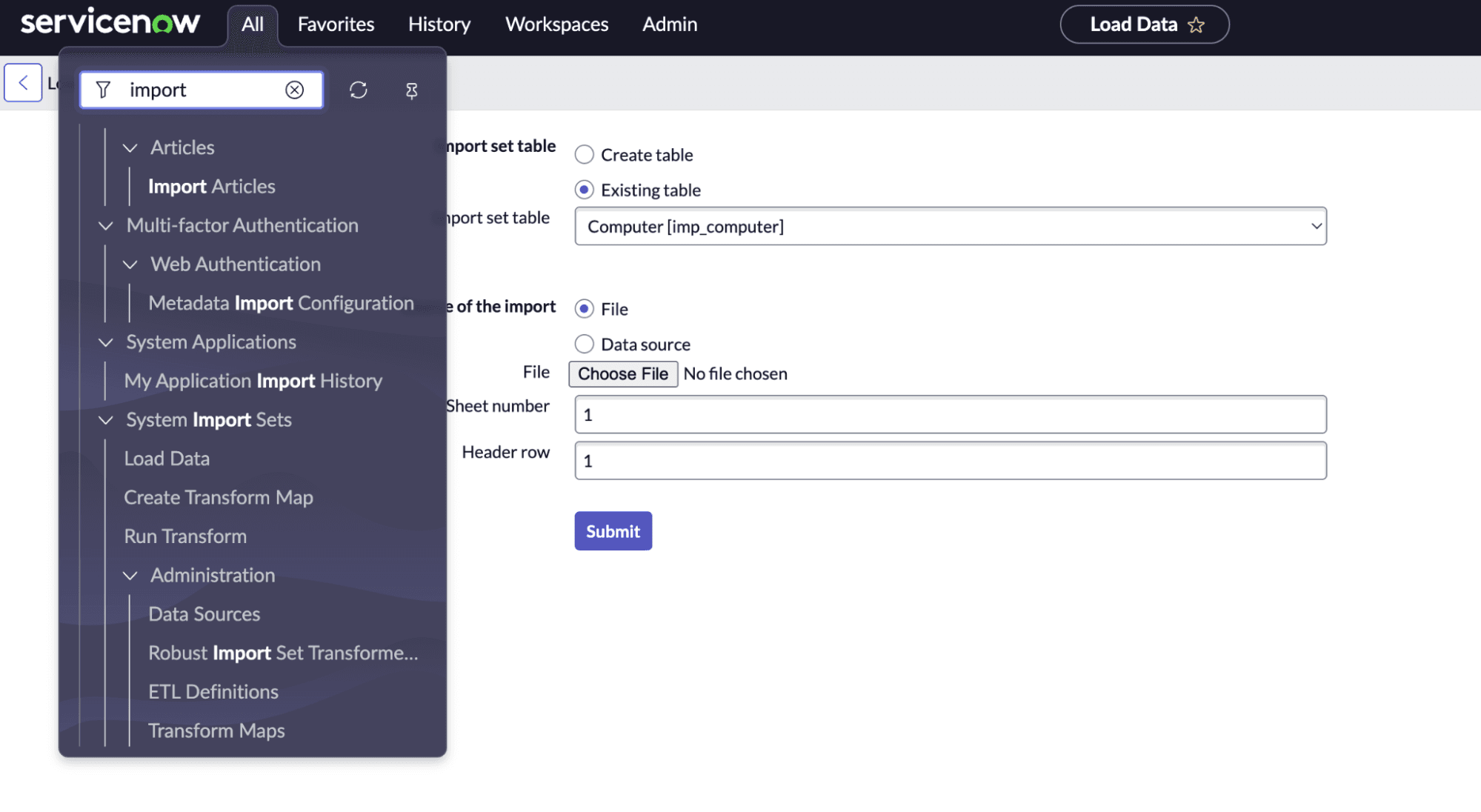Collapse the System Import Sets section
Image resolution: width=1481 pixels, height=812 pixels.
(105, 419)
